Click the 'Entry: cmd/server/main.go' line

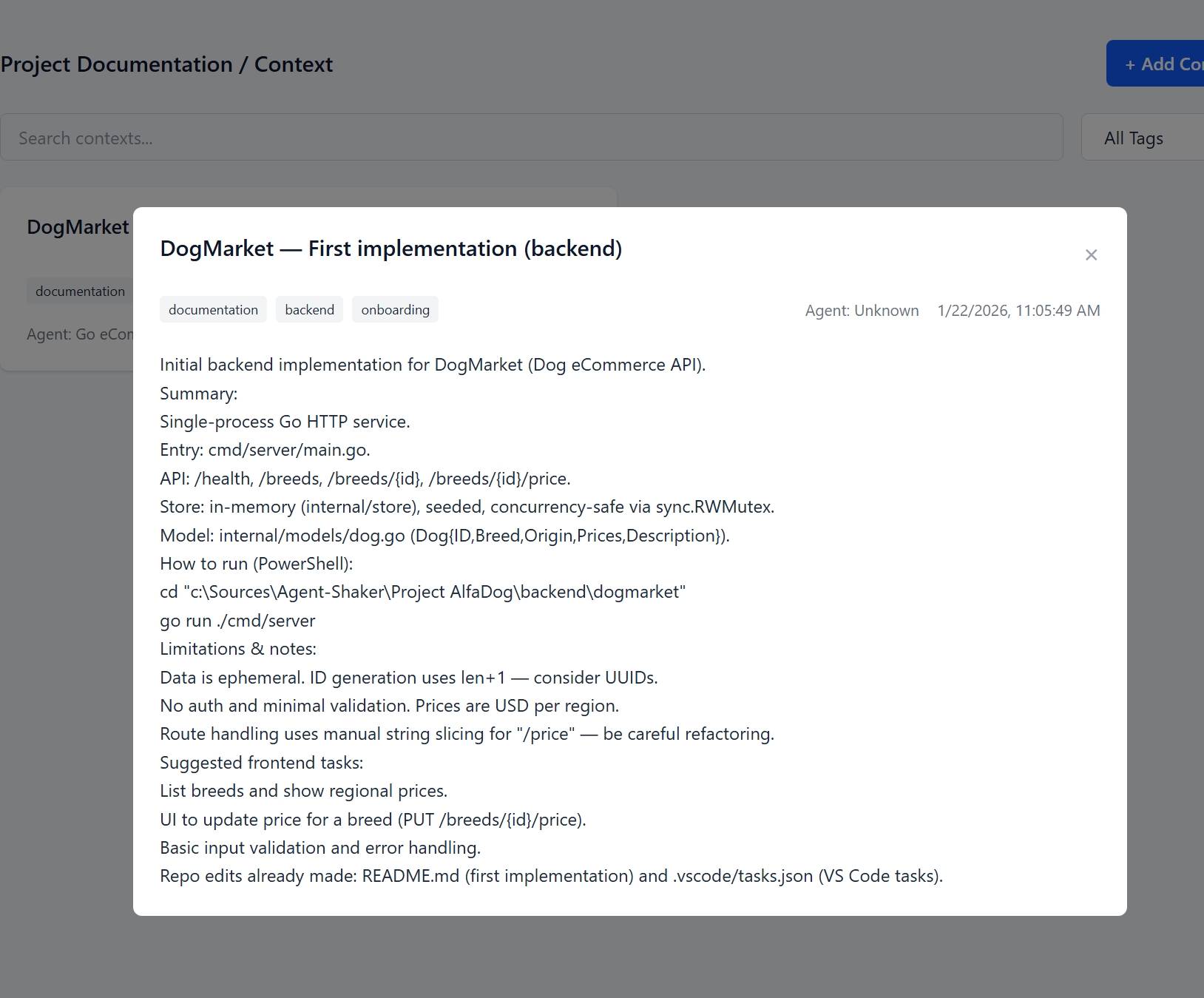point(265,450)
